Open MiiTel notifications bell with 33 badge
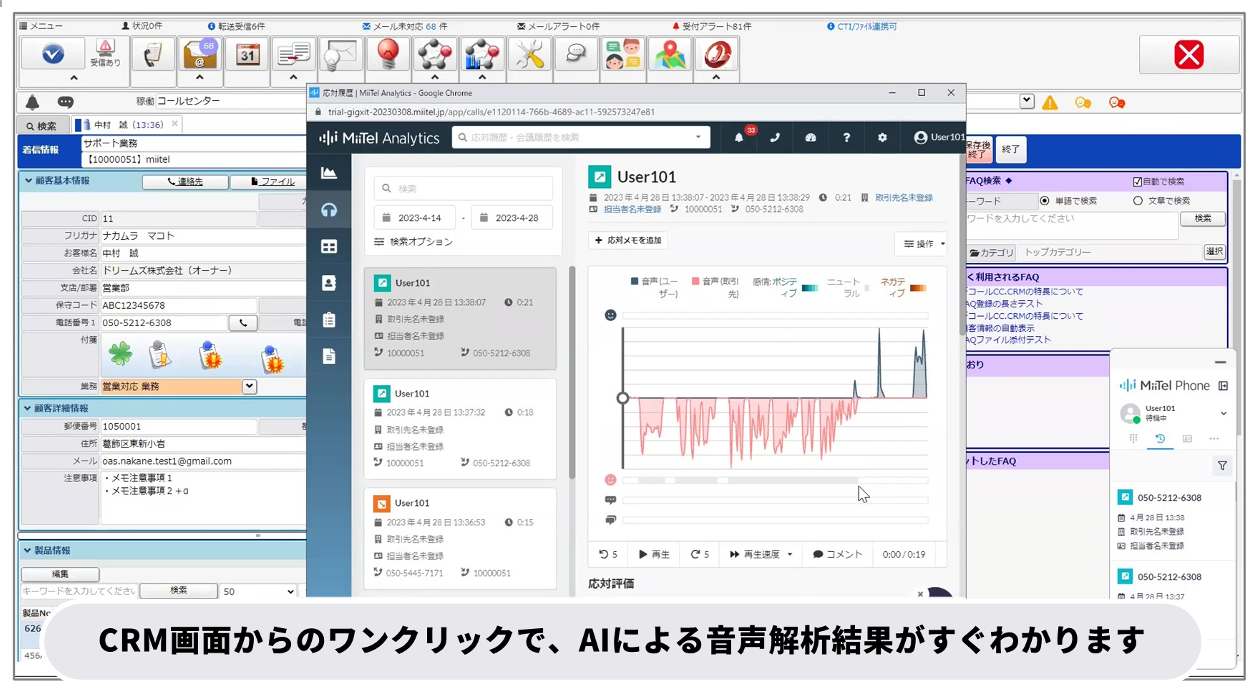Screen dimensions: 1258x692 (x=741, y=137)
